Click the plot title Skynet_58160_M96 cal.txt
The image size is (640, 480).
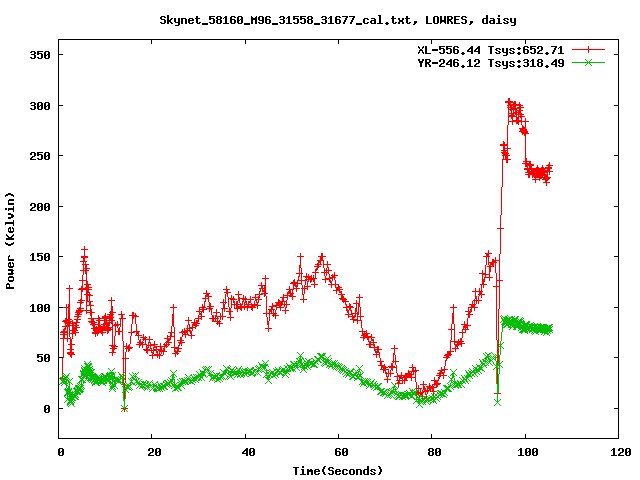338,20
